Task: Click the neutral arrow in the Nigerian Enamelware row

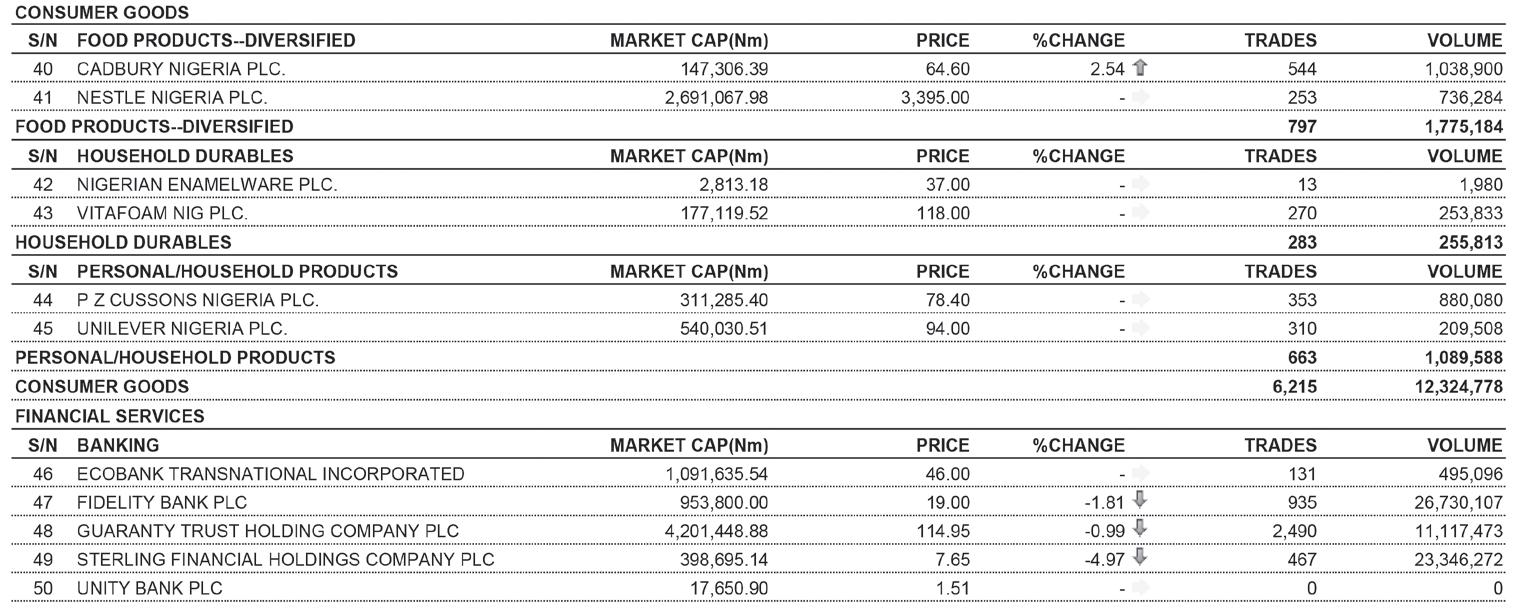Action: point(1141,184)
